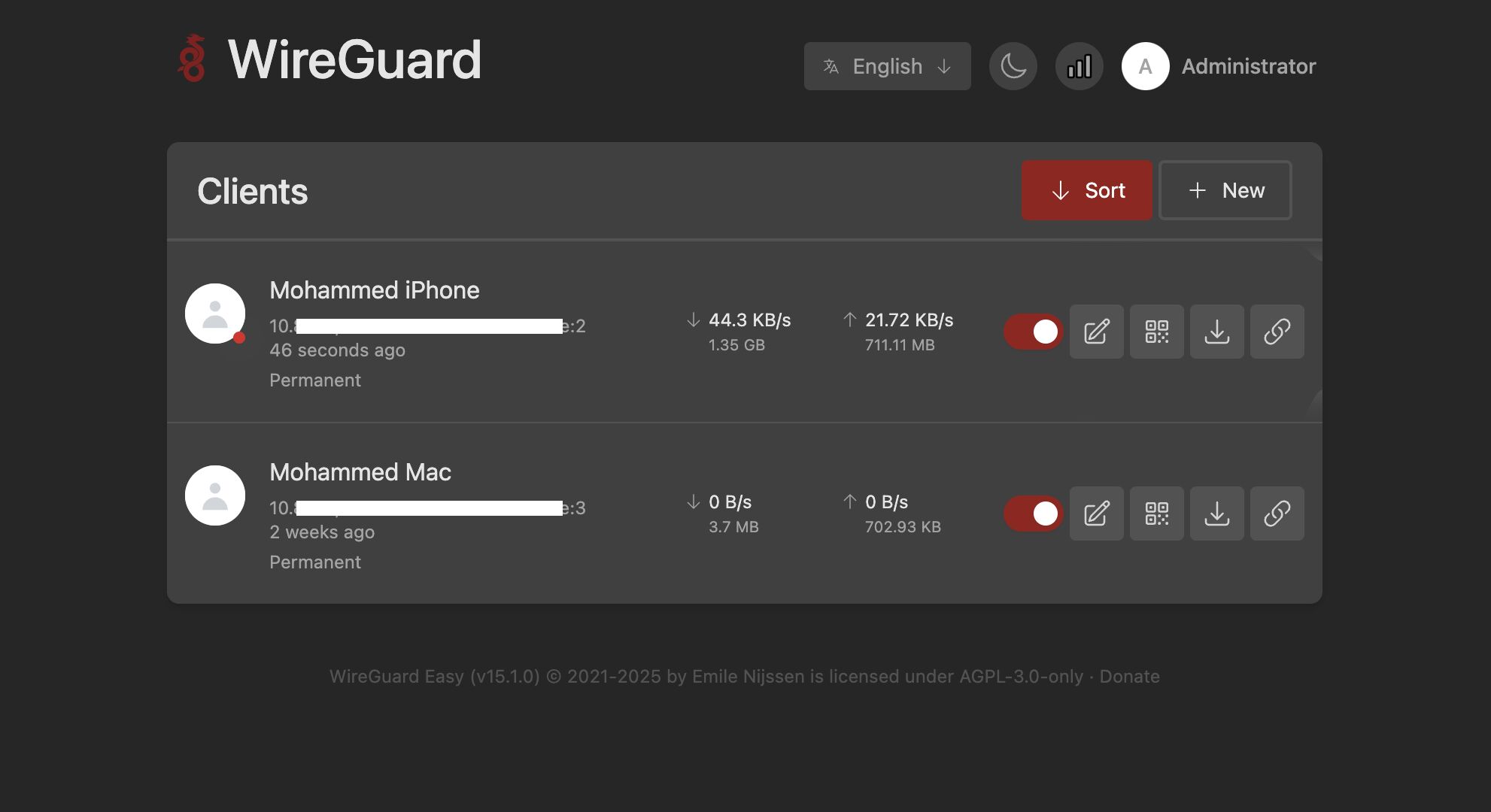1491x812 pixels.
Task: Open the English language dropdown
Action: pyautogui.click(x=887, y=66)
